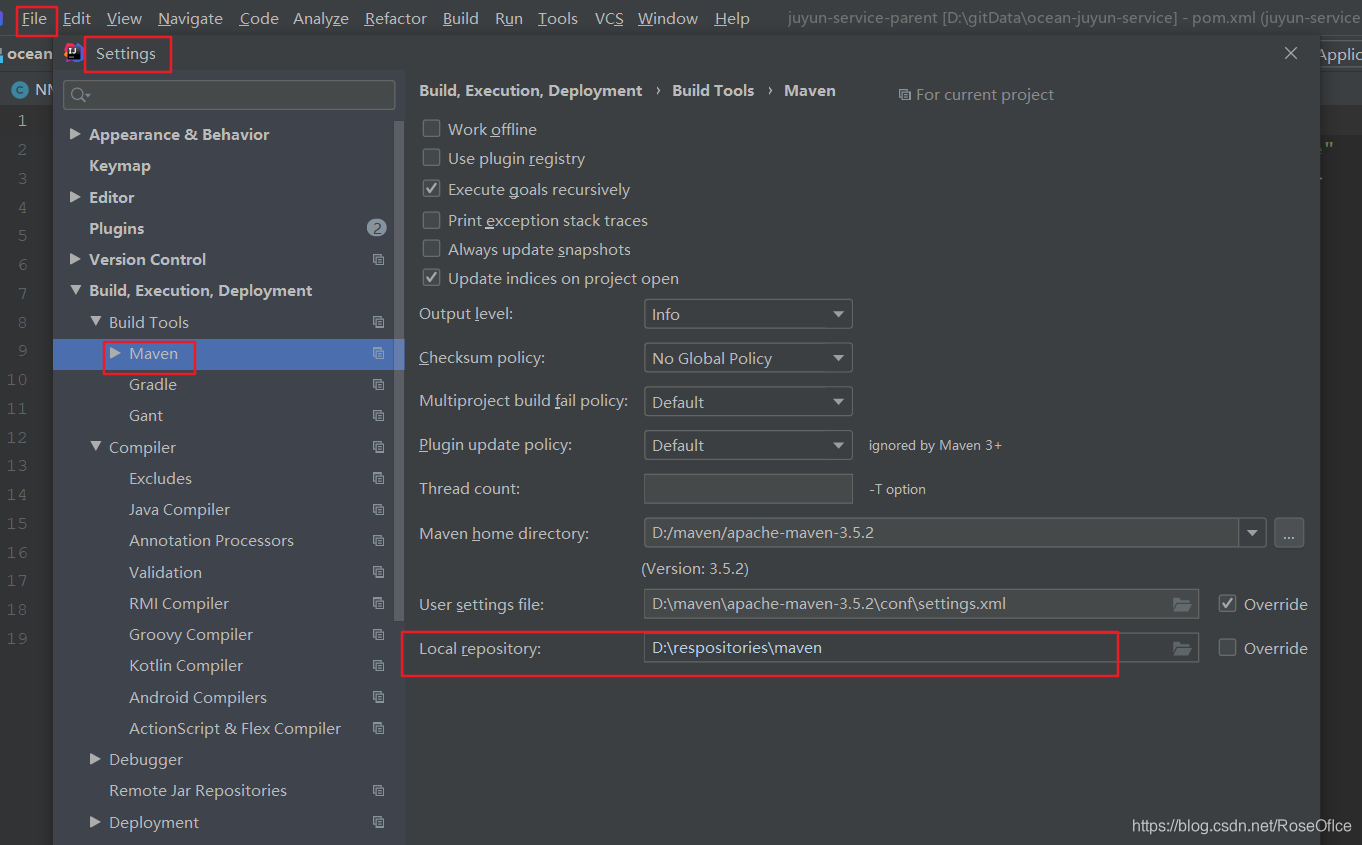Browse folder icon in User settings file field

point(1182,604)
